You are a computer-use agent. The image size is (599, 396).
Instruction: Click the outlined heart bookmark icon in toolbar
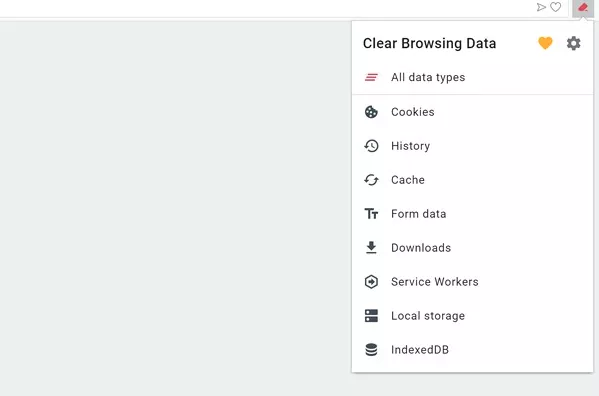[x=556, y=7]
